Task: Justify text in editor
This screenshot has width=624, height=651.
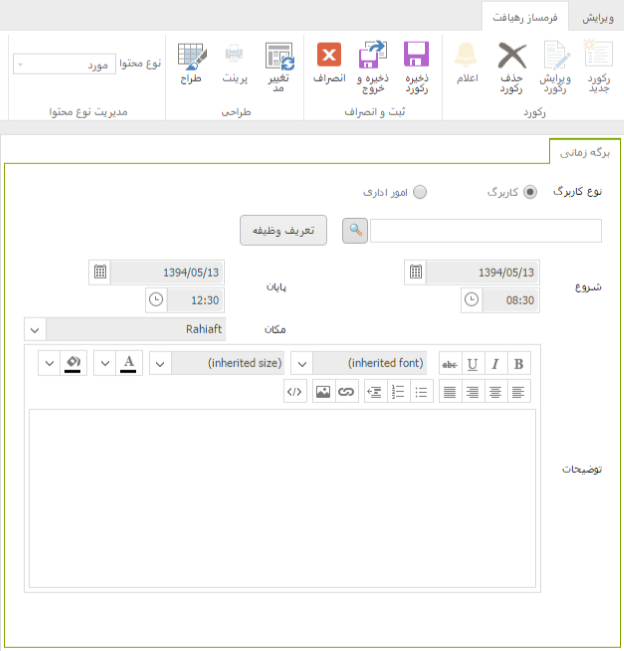Action: click(450, 391)
